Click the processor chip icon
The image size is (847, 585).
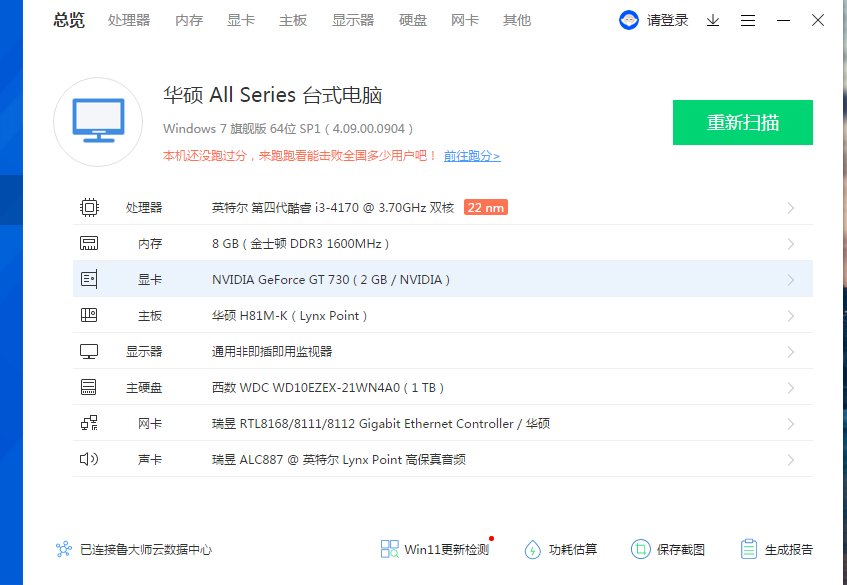click(x=89, y=207)
